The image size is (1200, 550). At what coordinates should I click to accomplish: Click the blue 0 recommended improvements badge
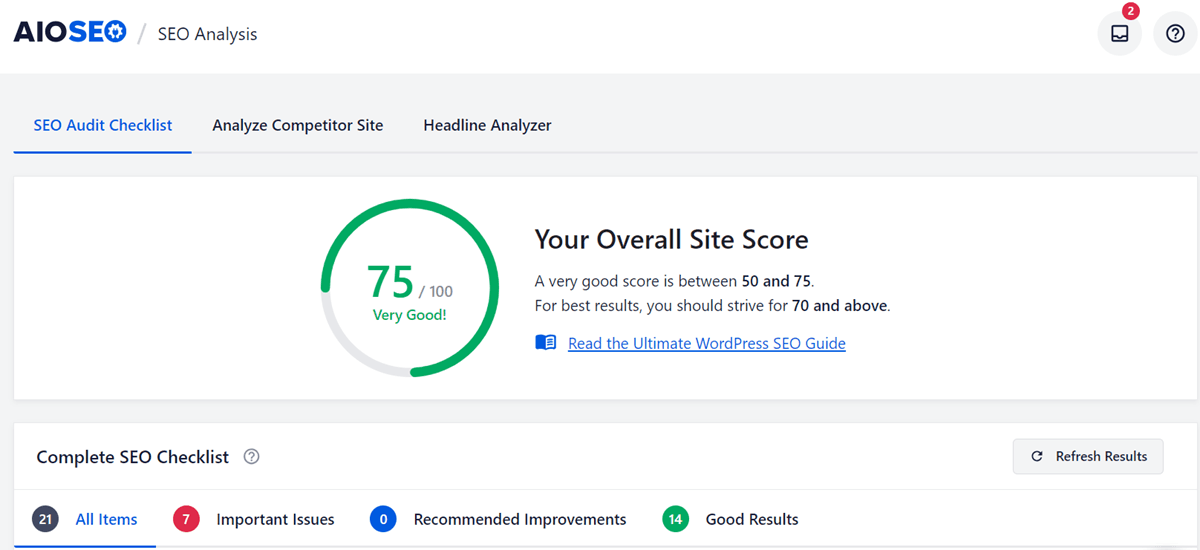(383, 519)
